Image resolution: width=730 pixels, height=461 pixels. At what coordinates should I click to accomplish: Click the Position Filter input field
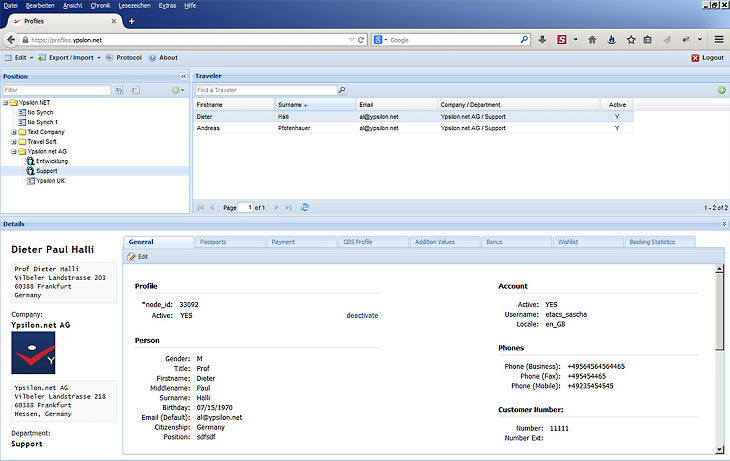click(57, 90)
